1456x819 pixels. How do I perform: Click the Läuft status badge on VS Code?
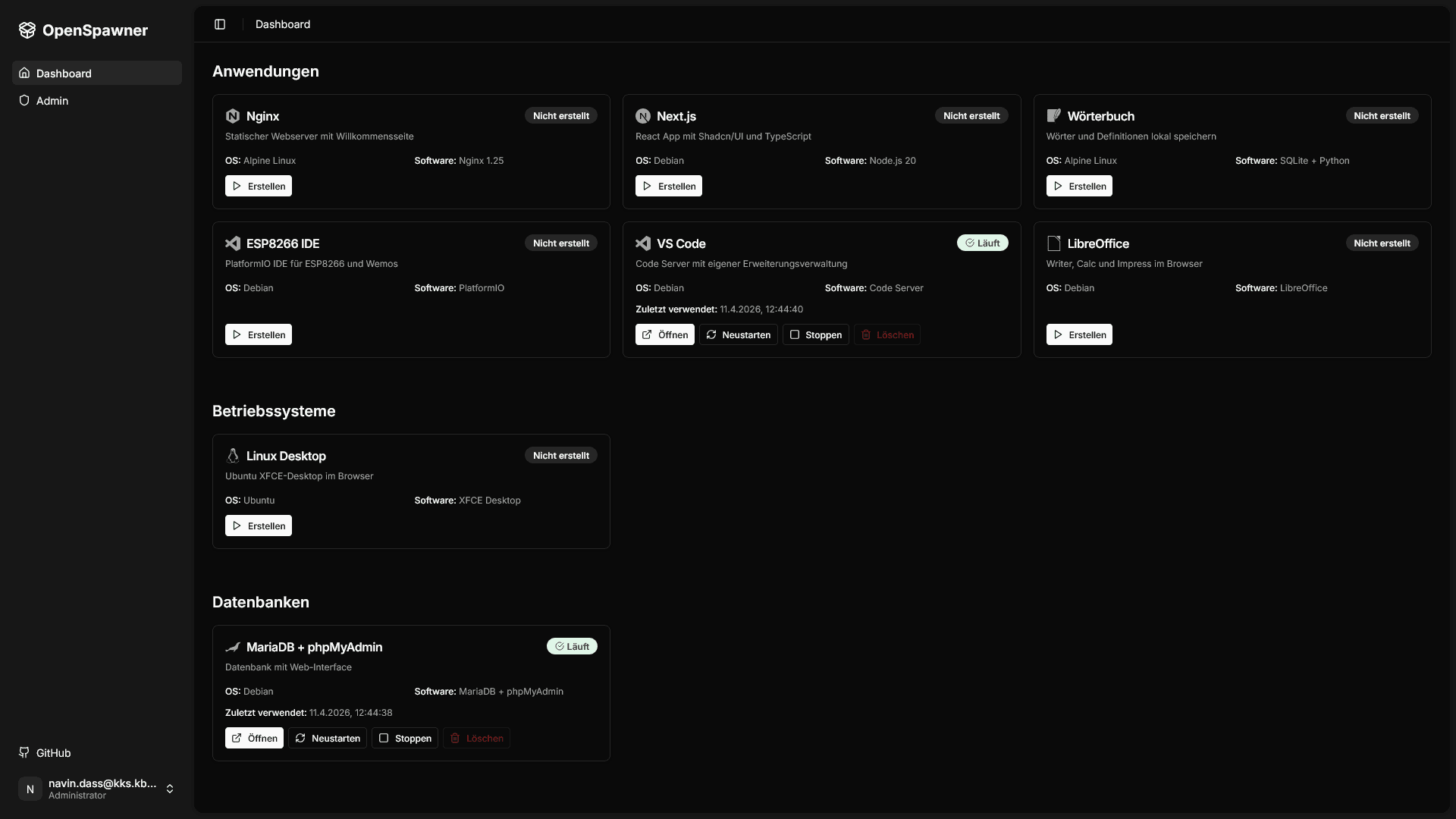[x=983, y=243]
